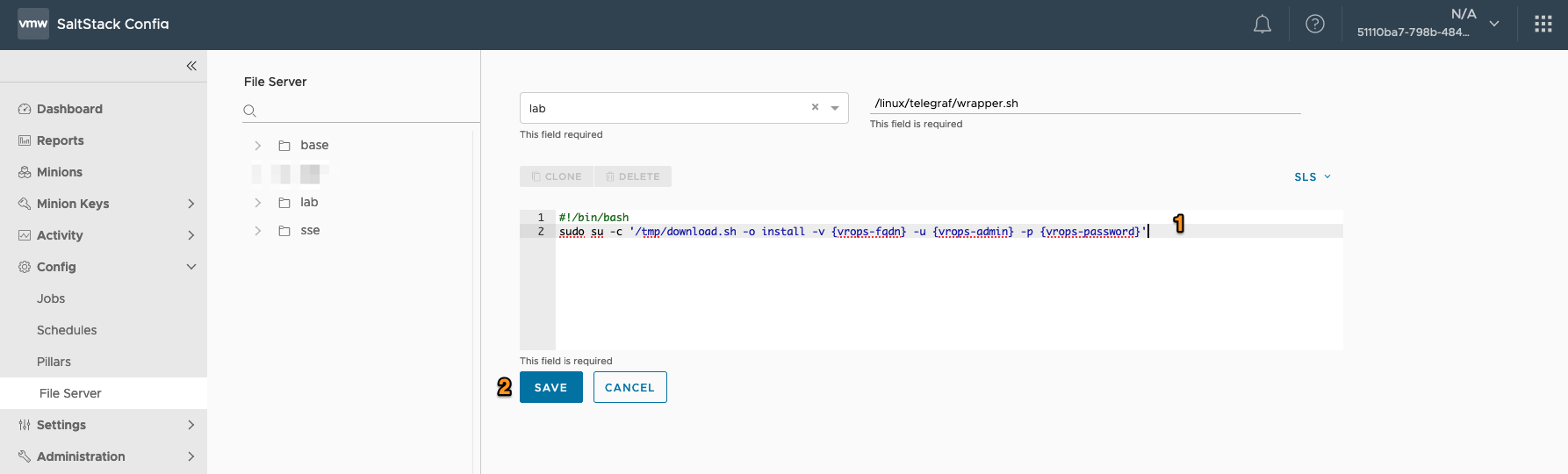Screen dimensions: 1568x474
Task: Click the Minions icon in sidebar
Action: (25, 172)
